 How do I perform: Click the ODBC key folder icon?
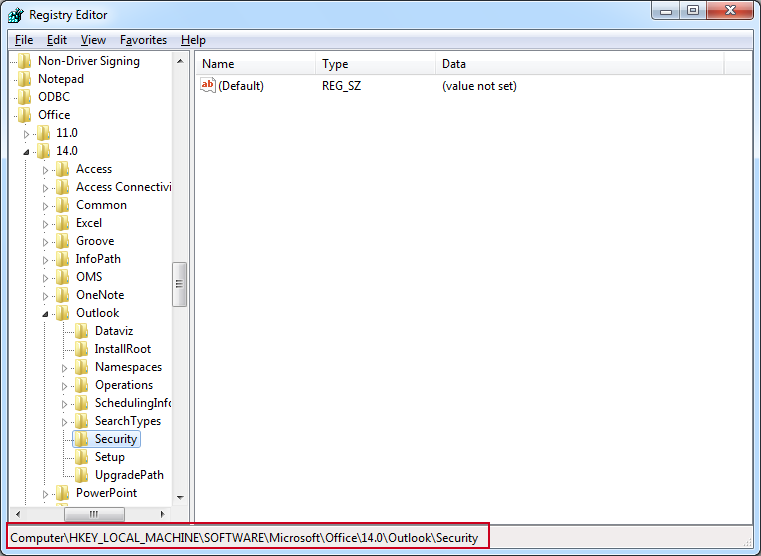pyautogui.click(x=24, y=97)
